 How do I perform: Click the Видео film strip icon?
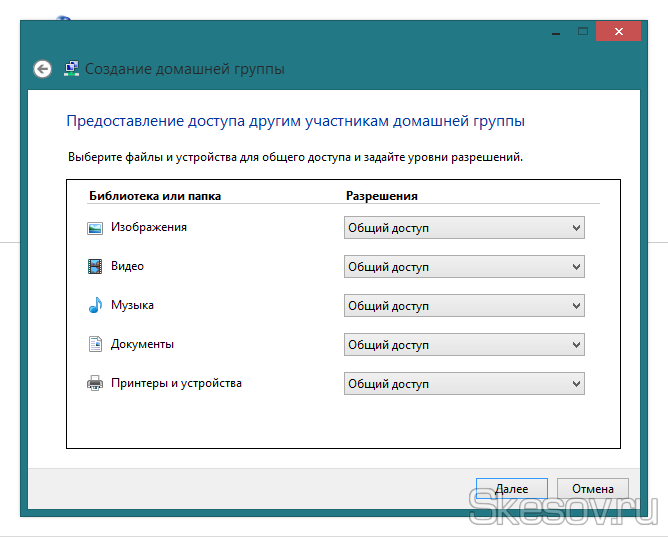tap(95, 267)
